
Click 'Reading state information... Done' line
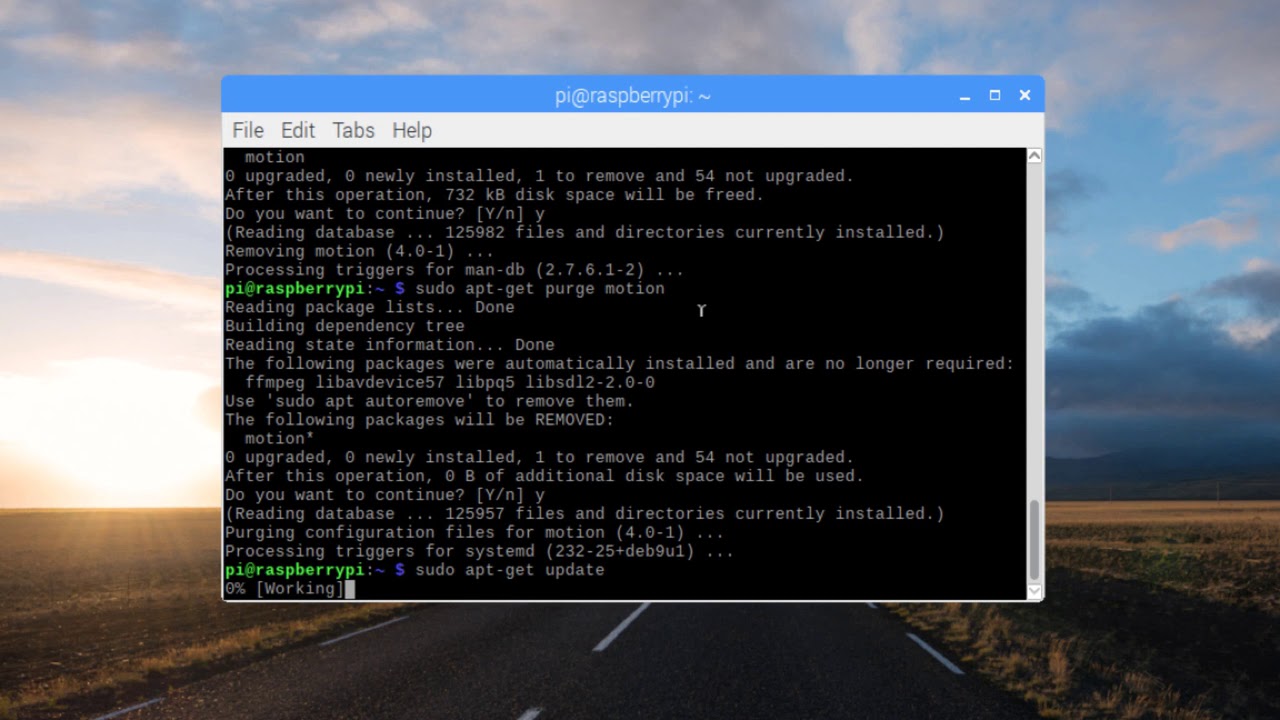pyautogui.click(x=390, y=345)
